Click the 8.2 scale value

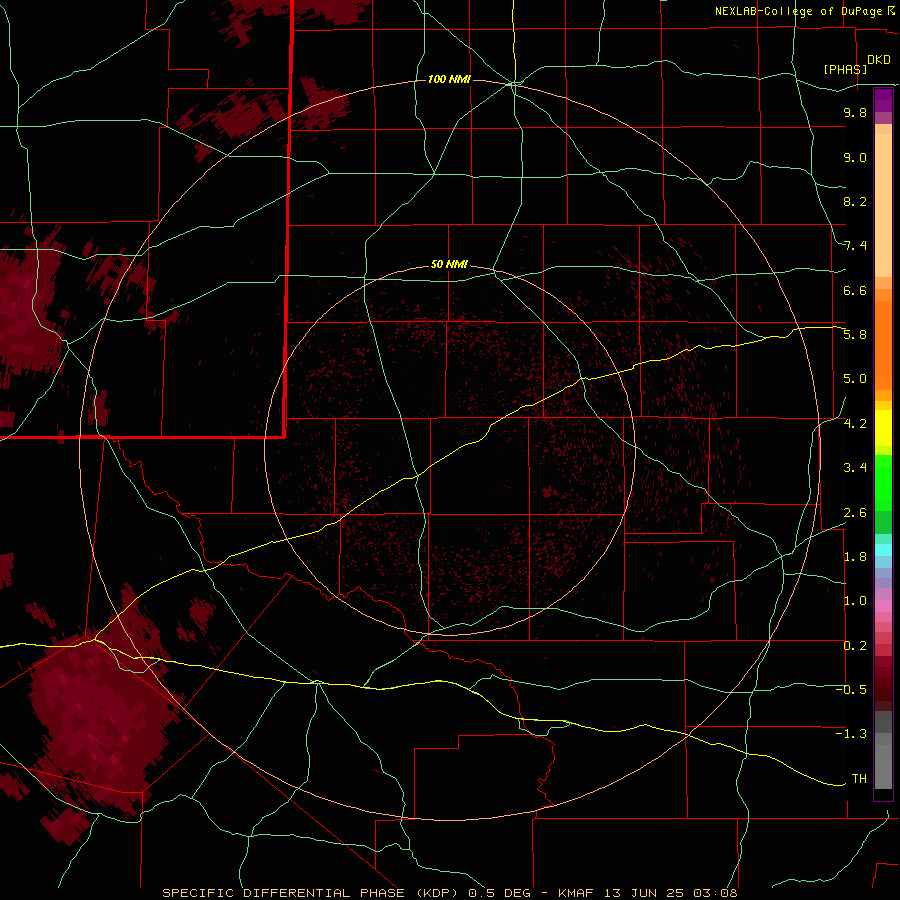[855, 201]
